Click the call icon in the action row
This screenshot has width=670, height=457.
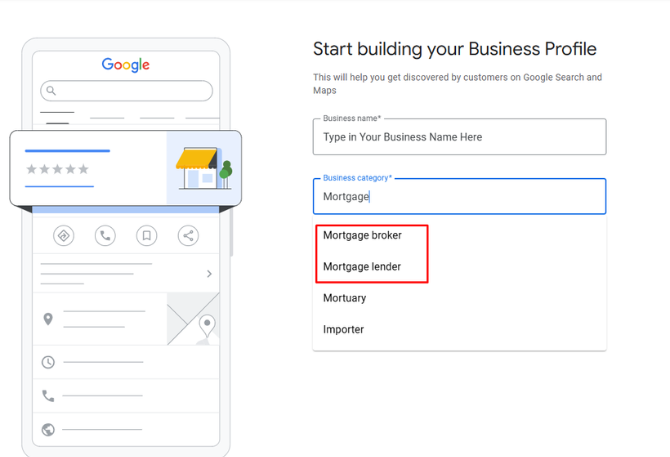(105, 236)
